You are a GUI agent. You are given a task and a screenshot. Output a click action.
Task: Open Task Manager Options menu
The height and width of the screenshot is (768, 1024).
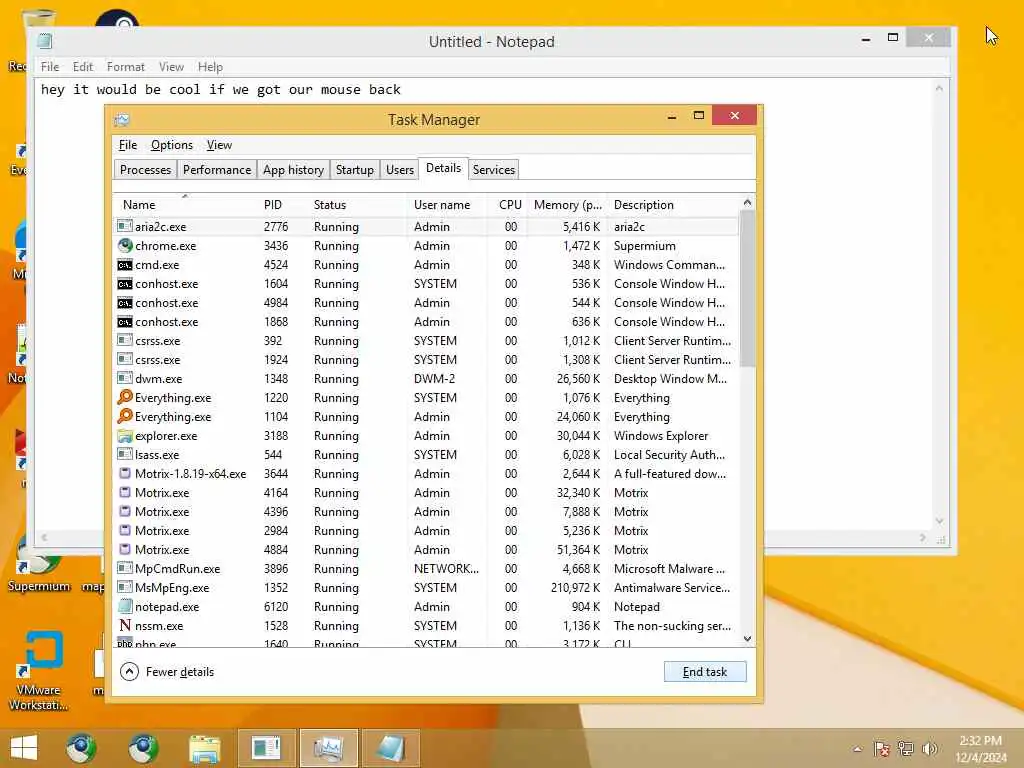pos(172,145)
